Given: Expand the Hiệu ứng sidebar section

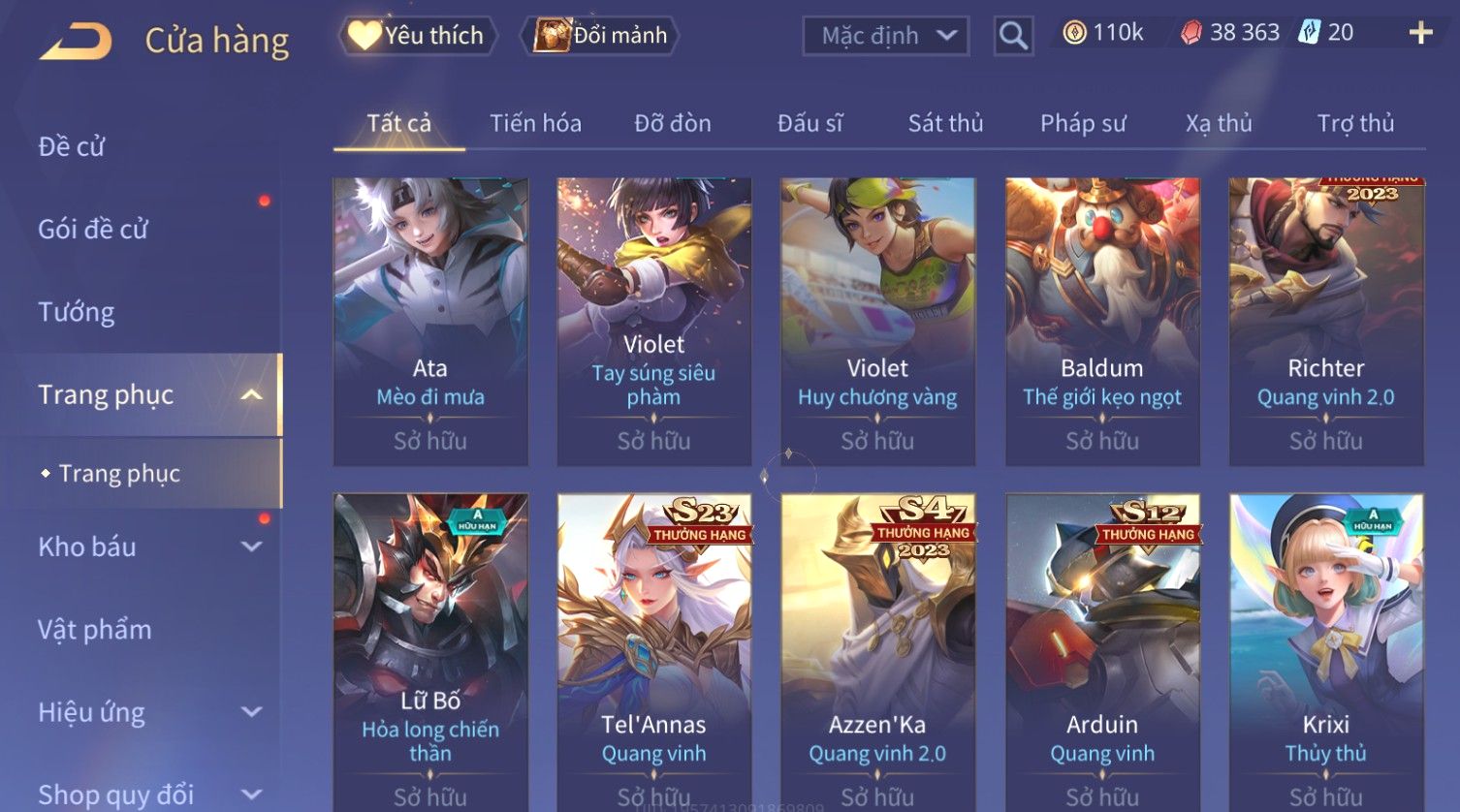Looking at the screenshot, I should 251,712.
